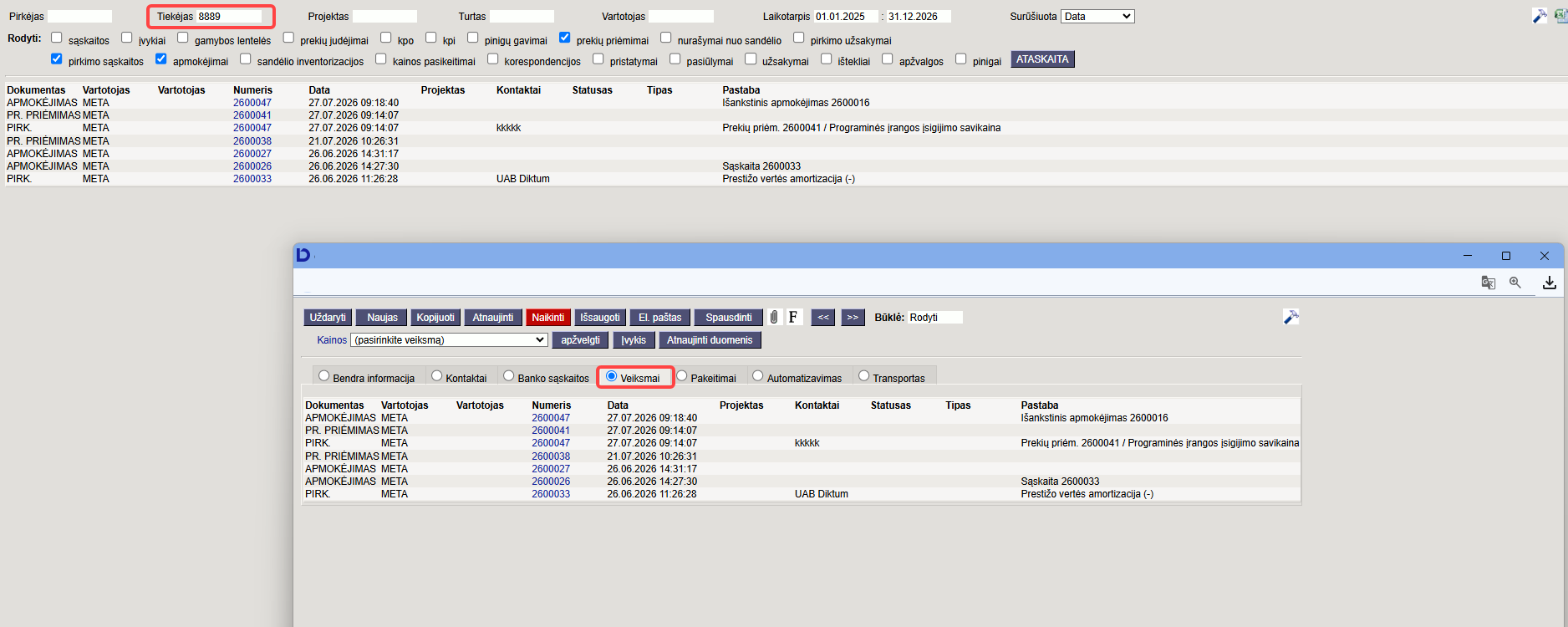Click the Išsaugoti button
The height and width of the screenshot is (627, 1568).
[600, 318]
